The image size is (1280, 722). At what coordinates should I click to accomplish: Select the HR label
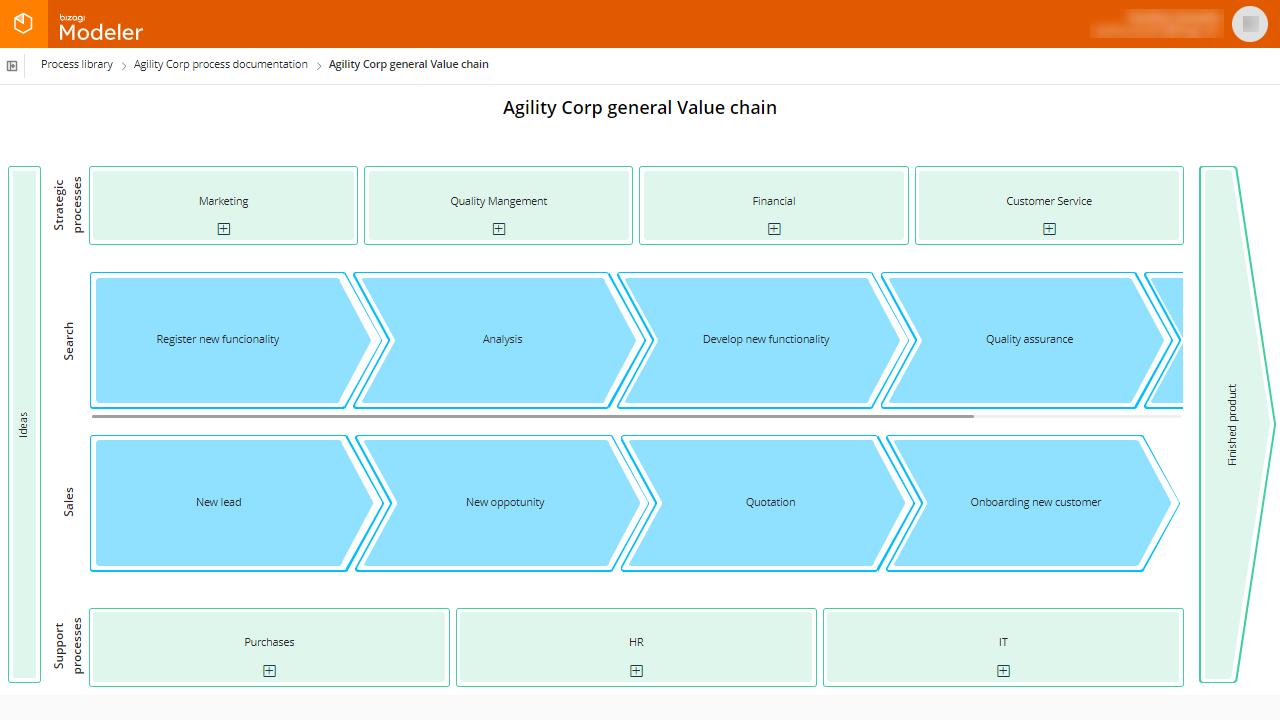pyautogui.click(x=636, y=642)
